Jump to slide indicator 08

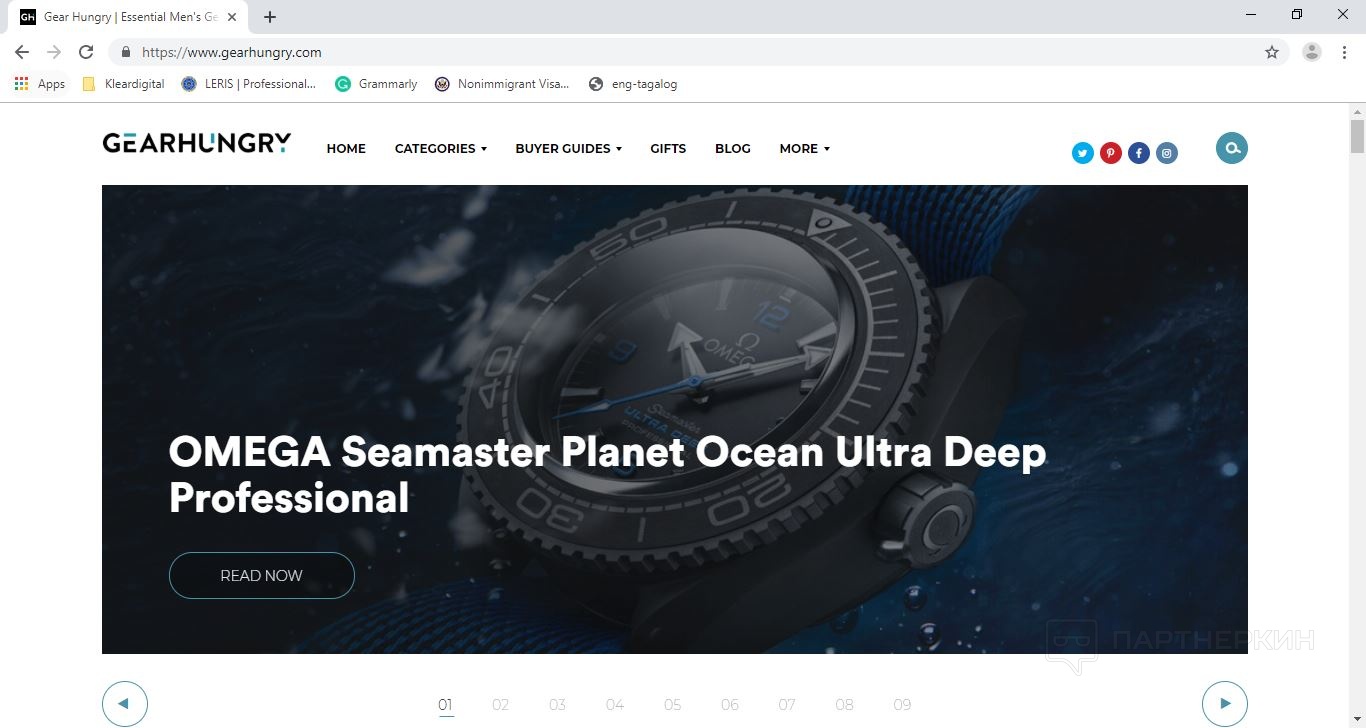point(845,705)
